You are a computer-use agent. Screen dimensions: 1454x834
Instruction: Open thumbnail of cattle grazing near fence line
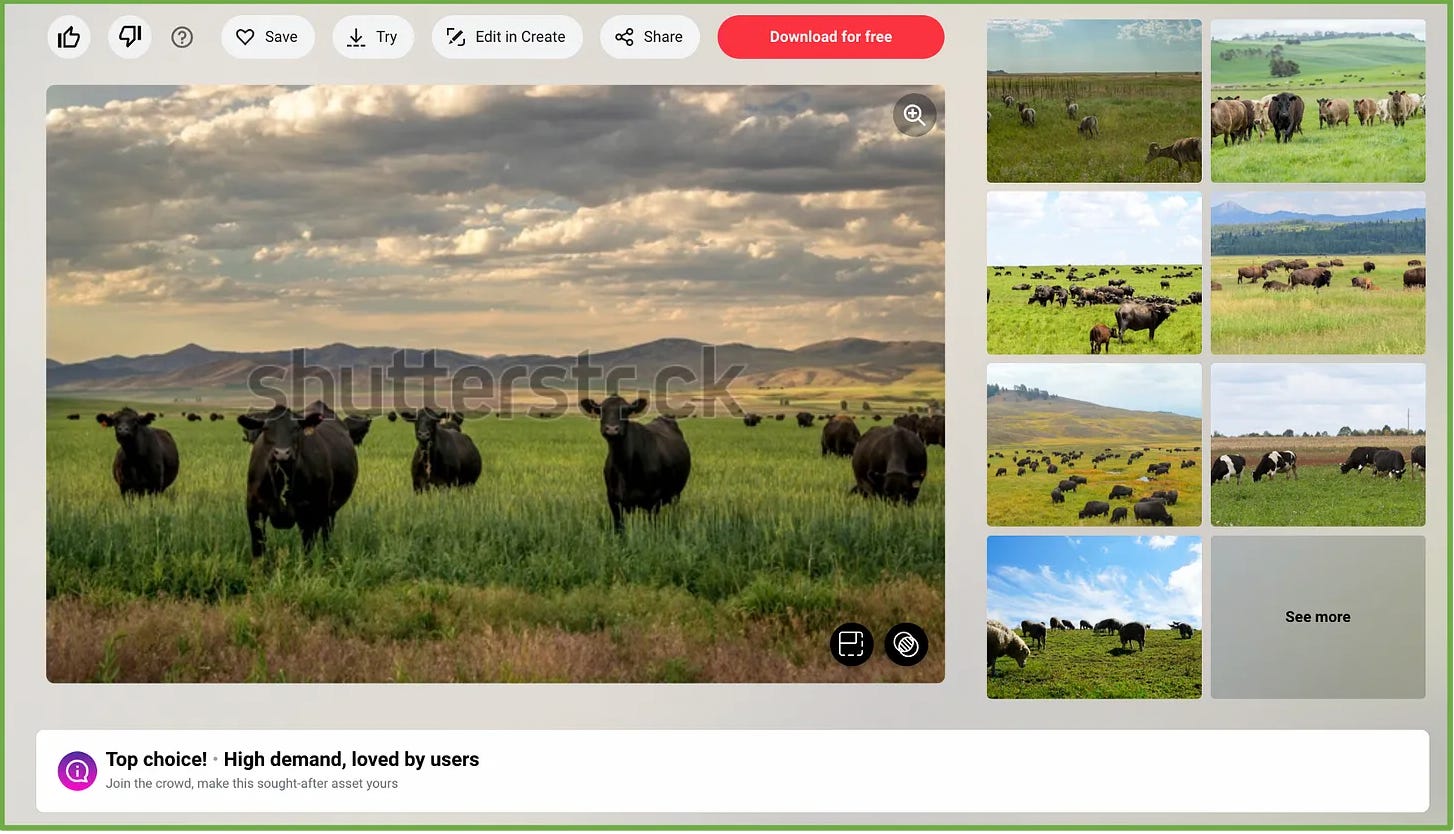1094,101
